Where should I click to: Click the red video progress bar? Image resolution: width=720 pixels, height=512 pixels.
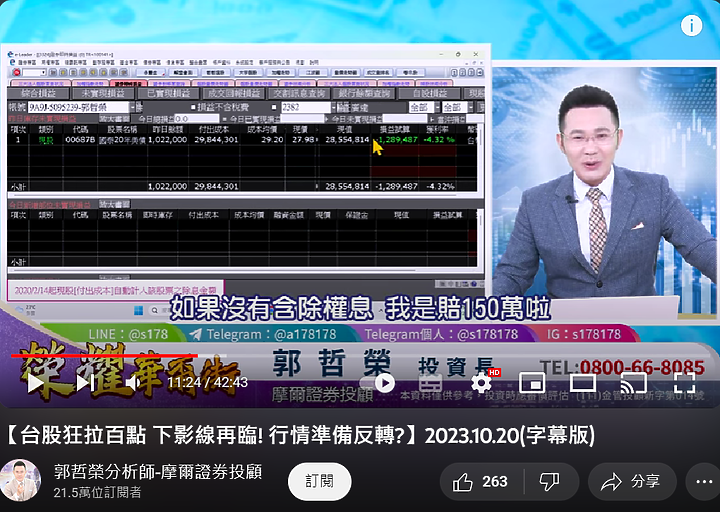point(104,355)
